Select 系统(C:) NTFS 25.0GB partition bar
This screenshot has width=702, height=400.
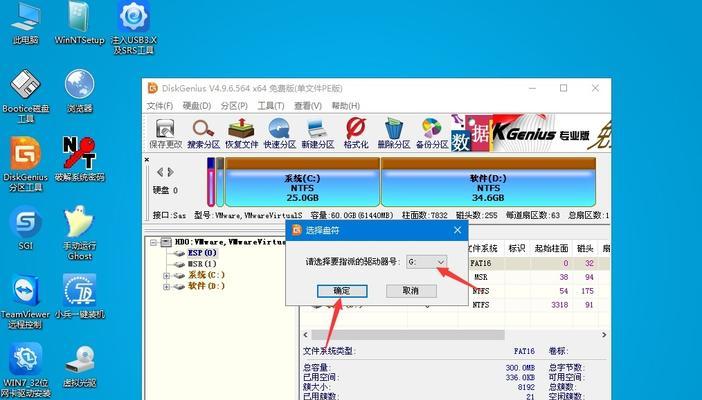coord(302,182)
